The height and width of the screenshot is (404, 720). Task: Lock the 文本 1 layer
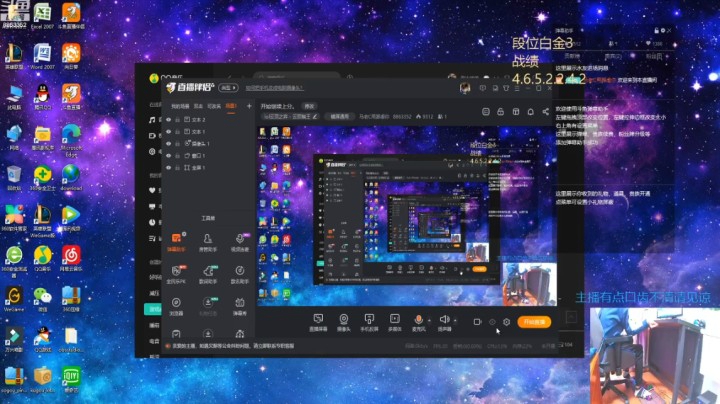pyautogui.click(x=177, y=131)
